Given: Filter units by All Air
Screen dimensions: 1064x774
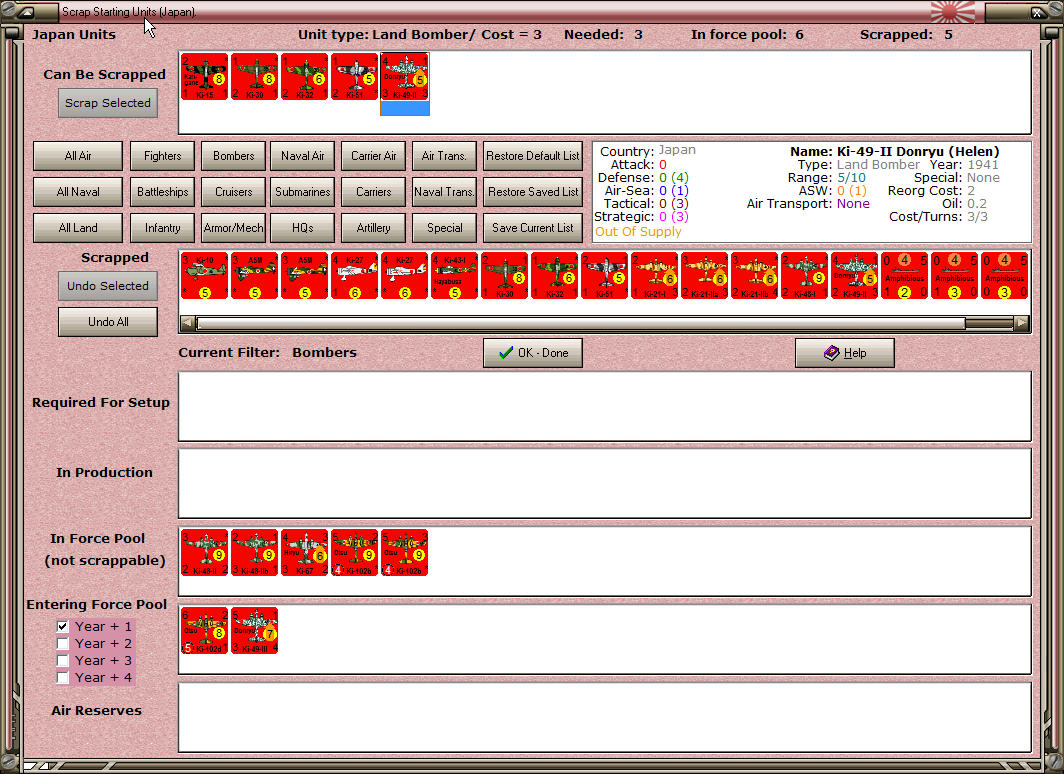Looking at the screenshot, I should (78, 156).
